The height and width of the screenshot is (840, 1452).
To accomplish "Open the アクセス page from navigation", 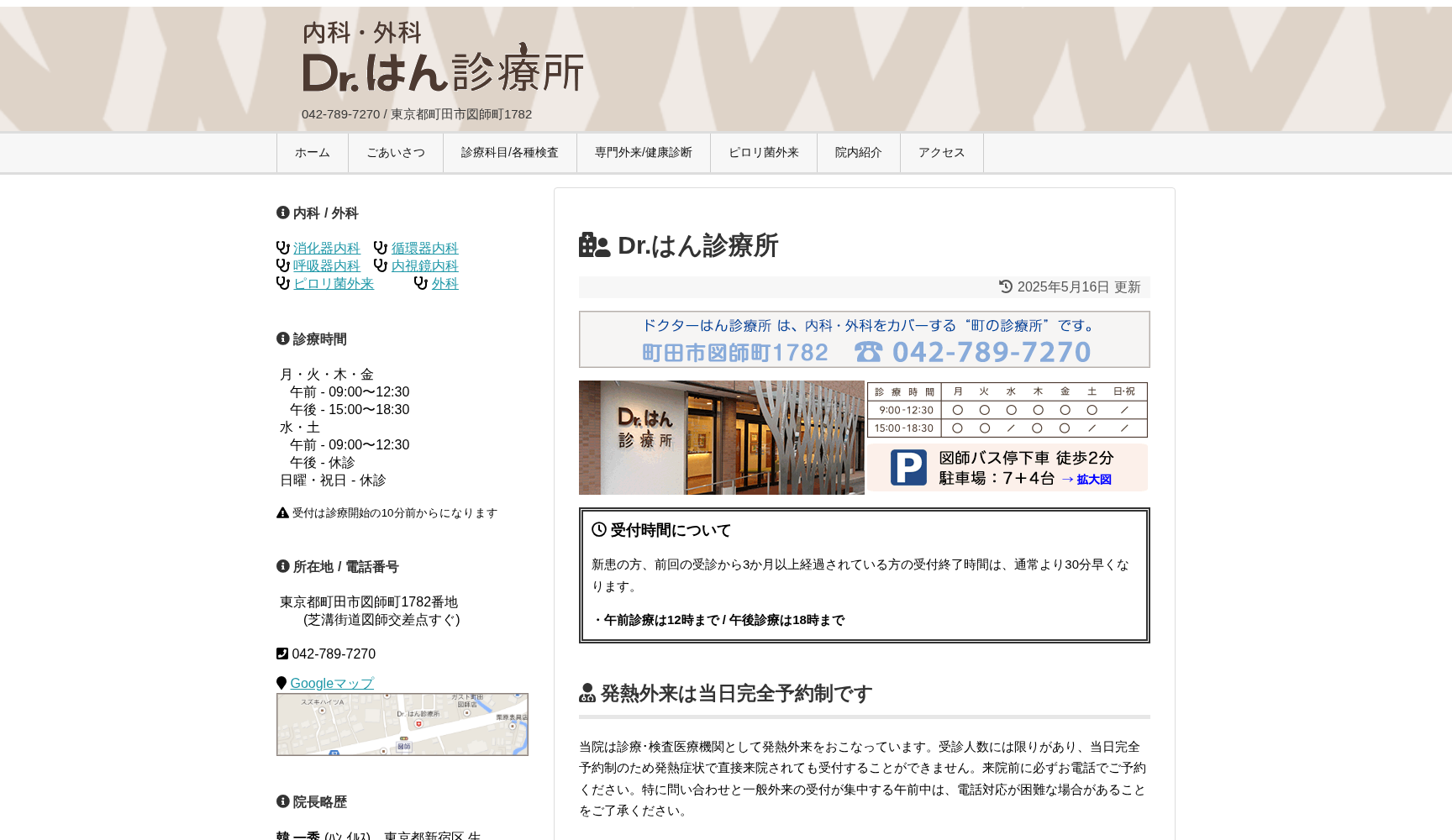I will point(940,152).
